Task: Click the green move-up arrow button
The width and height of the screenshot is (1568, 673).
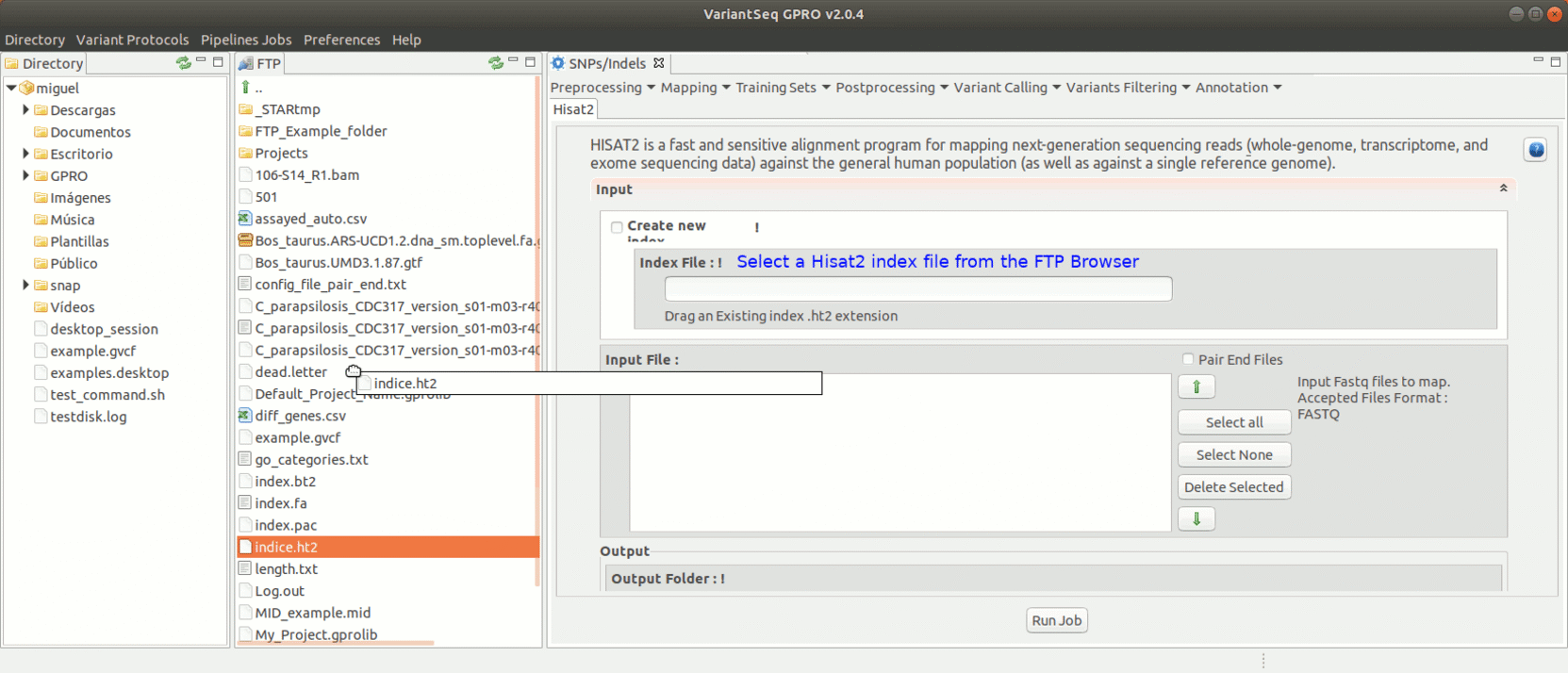Action: pos(1196,386)
